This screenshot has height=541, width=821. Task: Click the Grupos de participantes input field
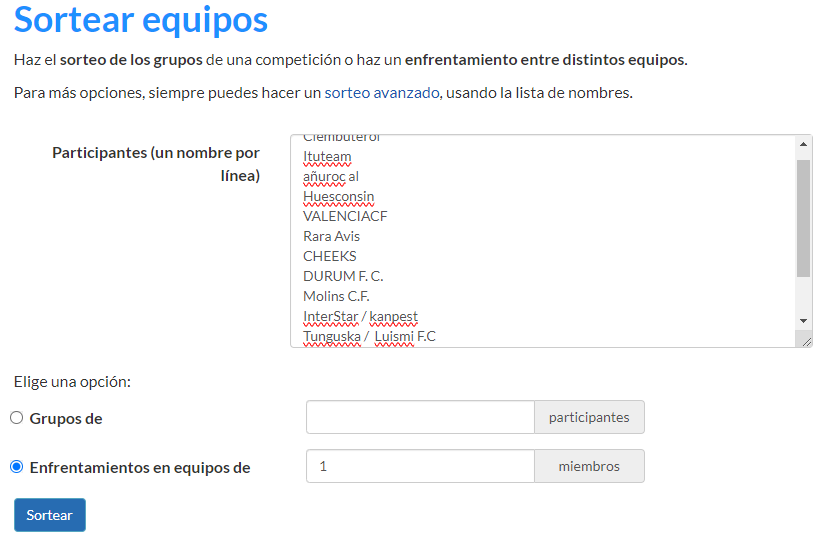(x=420, y=418)
